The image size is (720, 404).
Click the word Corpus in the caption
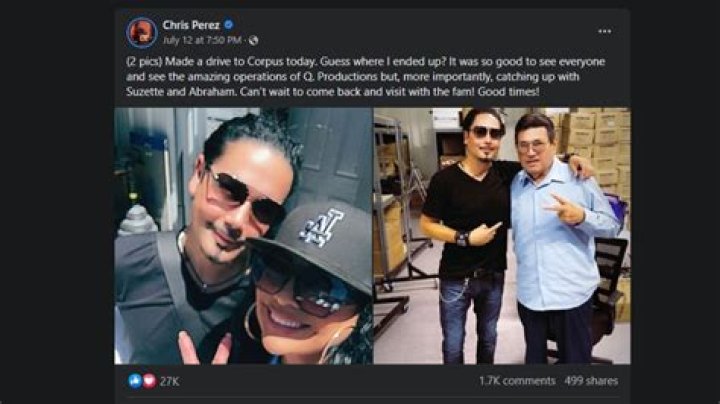click(265, 62)
